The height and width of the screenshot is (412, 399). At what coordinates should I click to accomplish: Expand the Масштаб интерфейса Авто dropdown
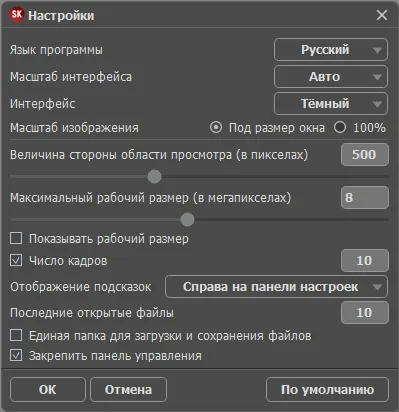tap(331, 77)
